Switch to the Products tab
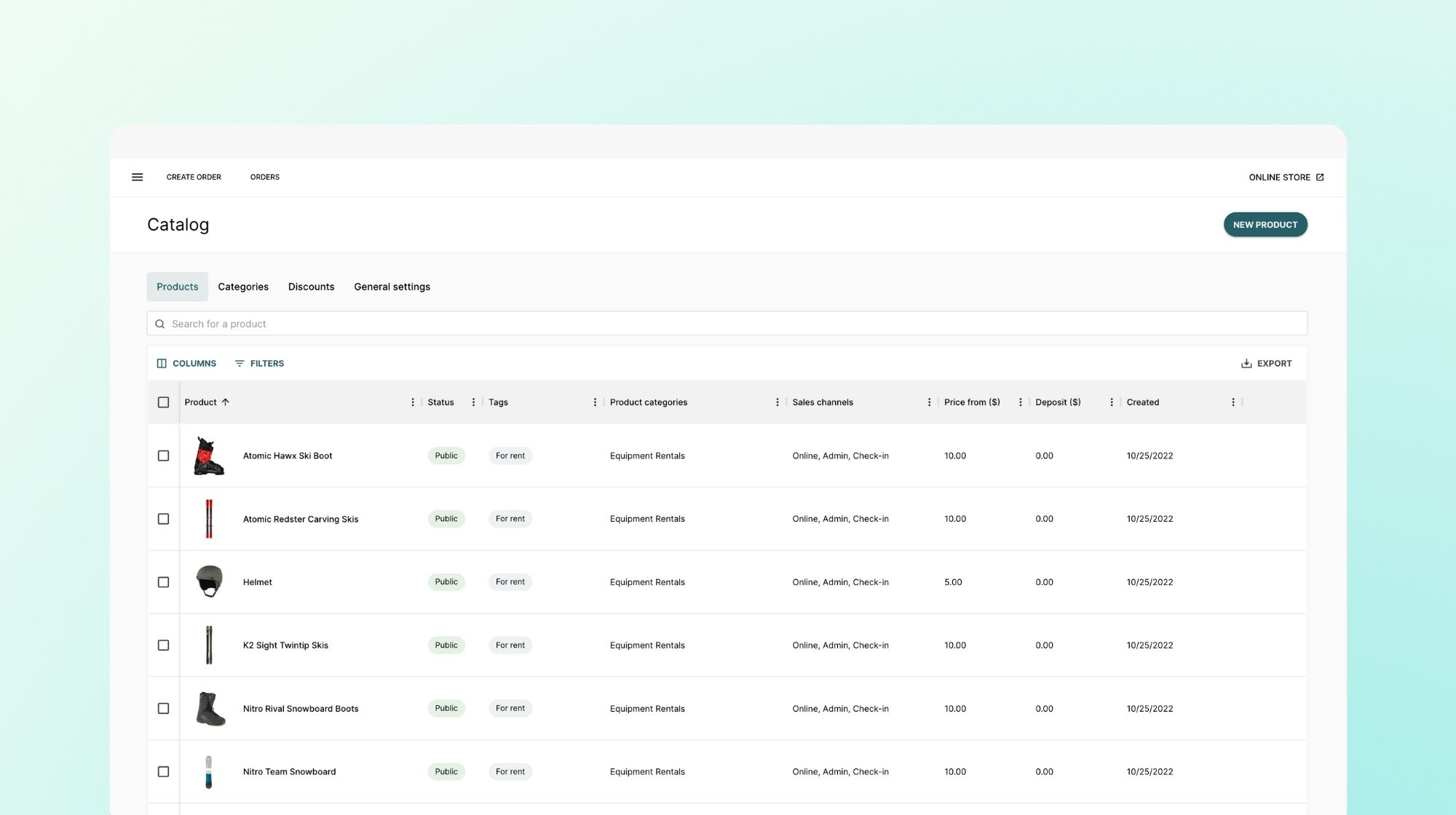1456x815 pixels. tap(177, 287)
